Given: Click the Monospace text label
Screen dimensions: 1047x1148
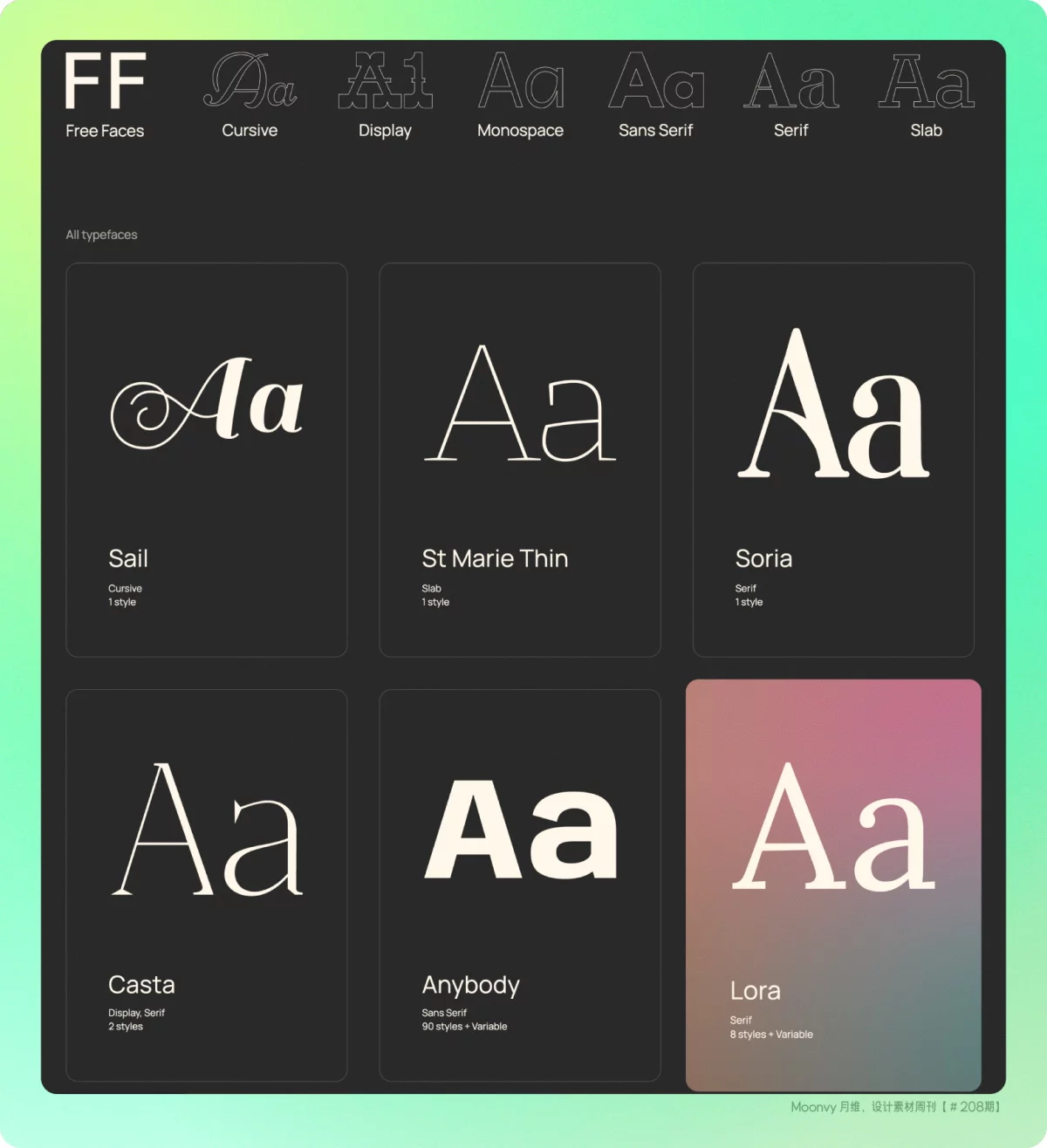Looking at the screenshot, I should click(x=520, y=131).
